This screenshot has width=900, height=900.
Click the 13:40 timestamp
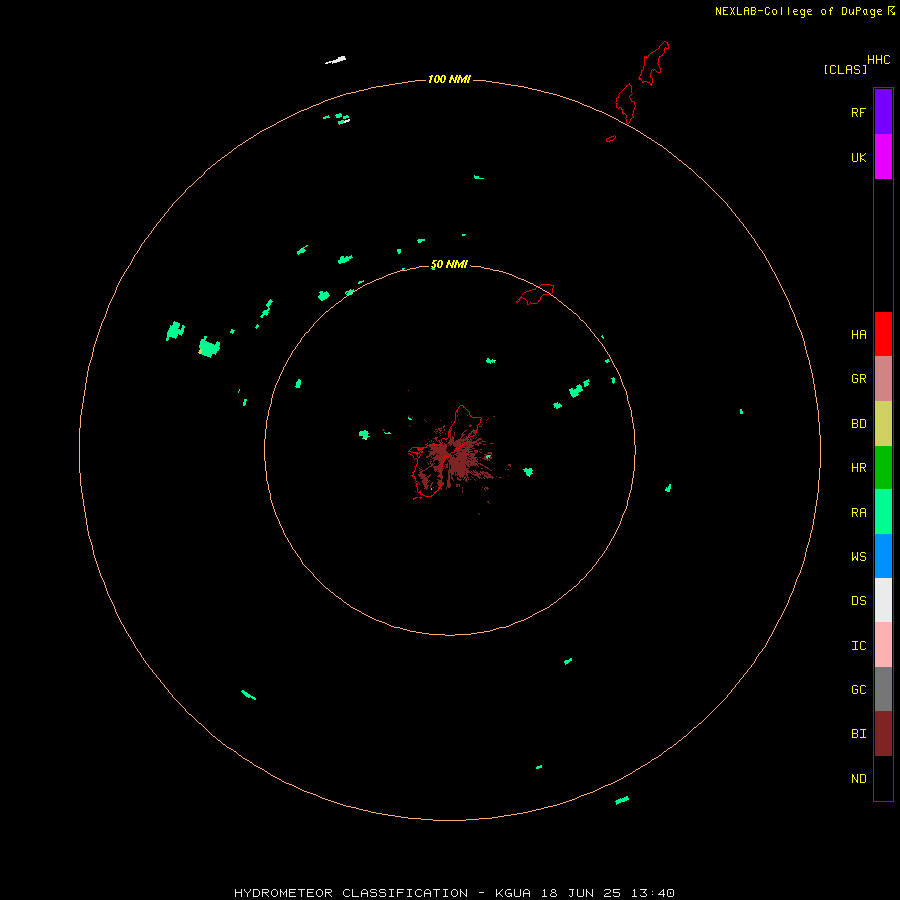pos(653,893)
